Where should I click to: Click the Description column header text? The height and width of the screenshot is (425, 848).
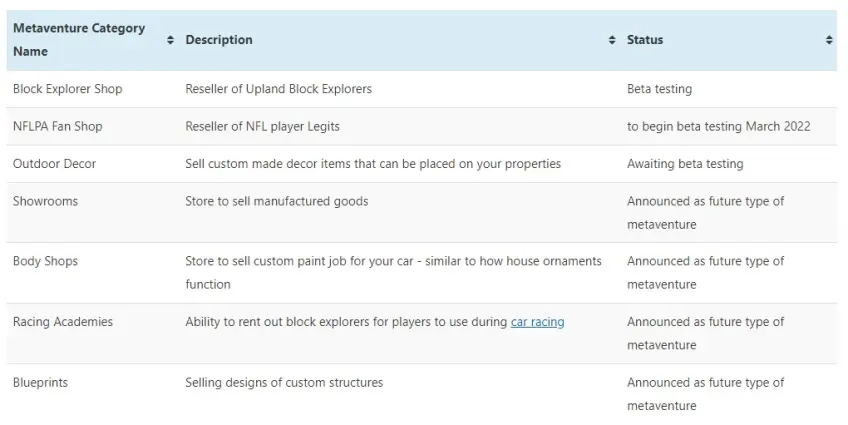click(x=218, y=40)
